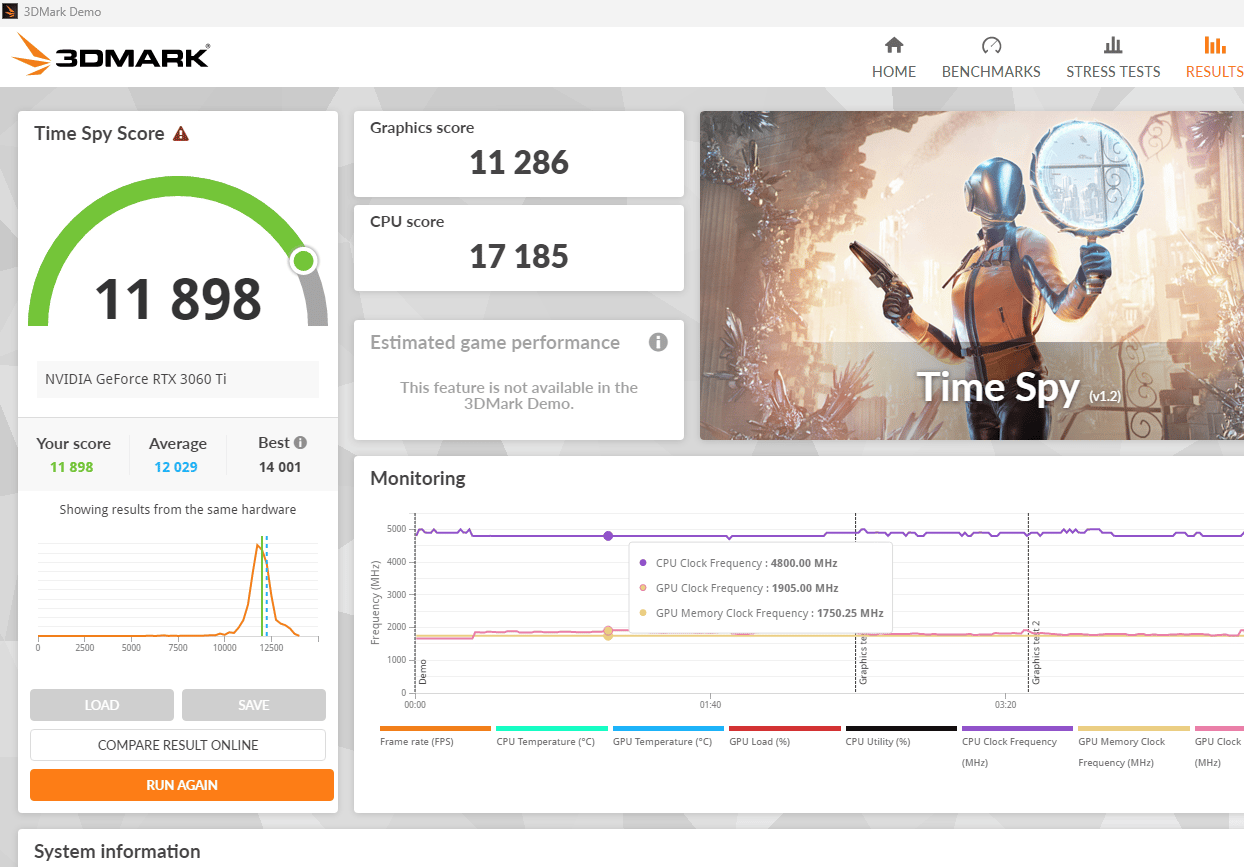Click the Estimated game performance info icon
This screenshot has height=867, width=1244.
(658, 342)
